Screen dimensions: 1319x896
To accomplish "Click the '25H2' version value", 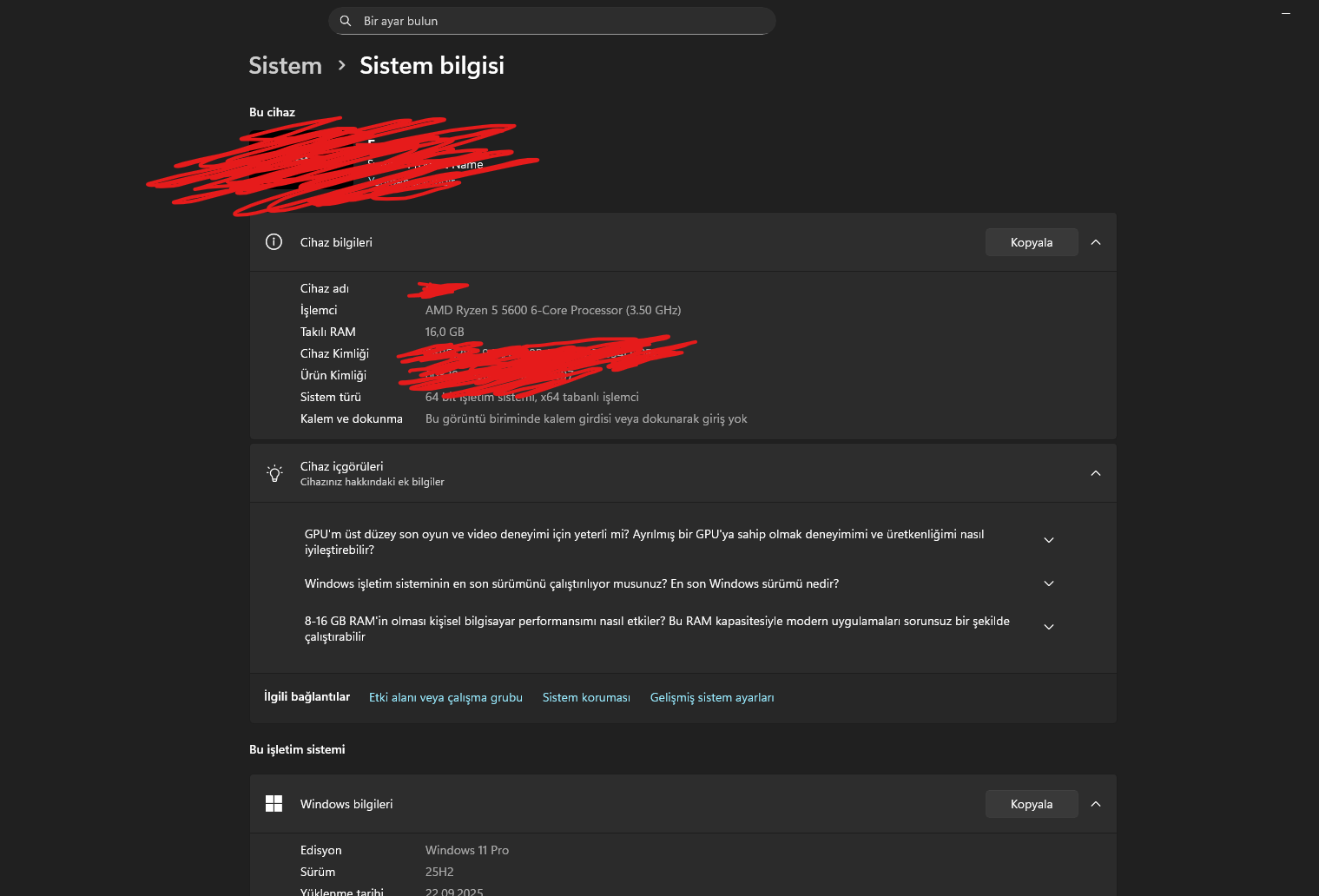I will click(x=439, y=872).
